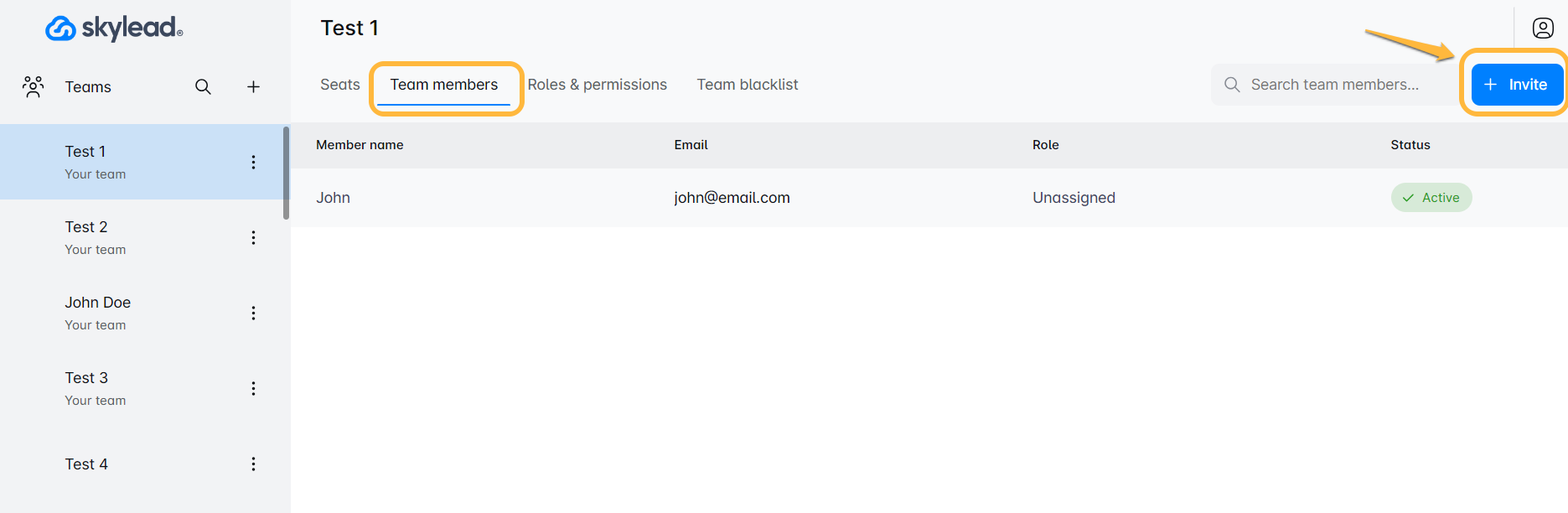Open Test 3 three-dot options menu
The height and width of the screenshot is (513, 1568).
pyautogui.click(x=253, y=388)
